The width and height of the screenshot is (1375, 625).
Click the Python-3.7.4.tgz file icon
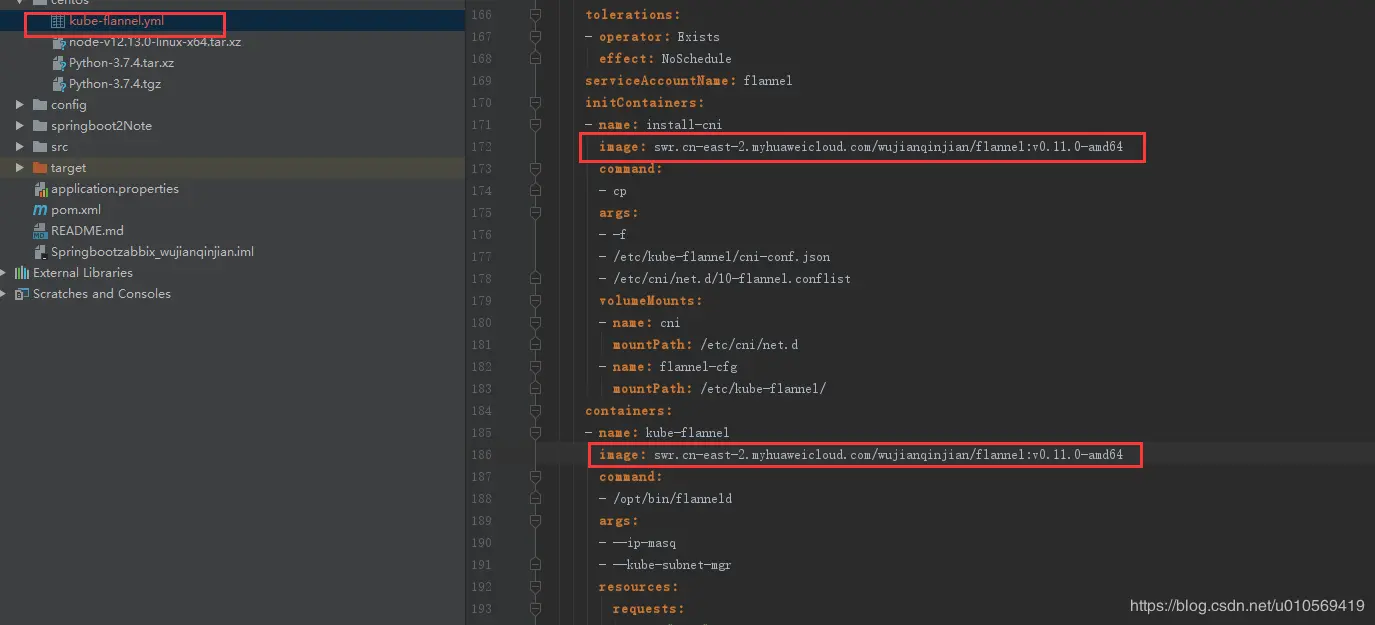click(58, 84)
